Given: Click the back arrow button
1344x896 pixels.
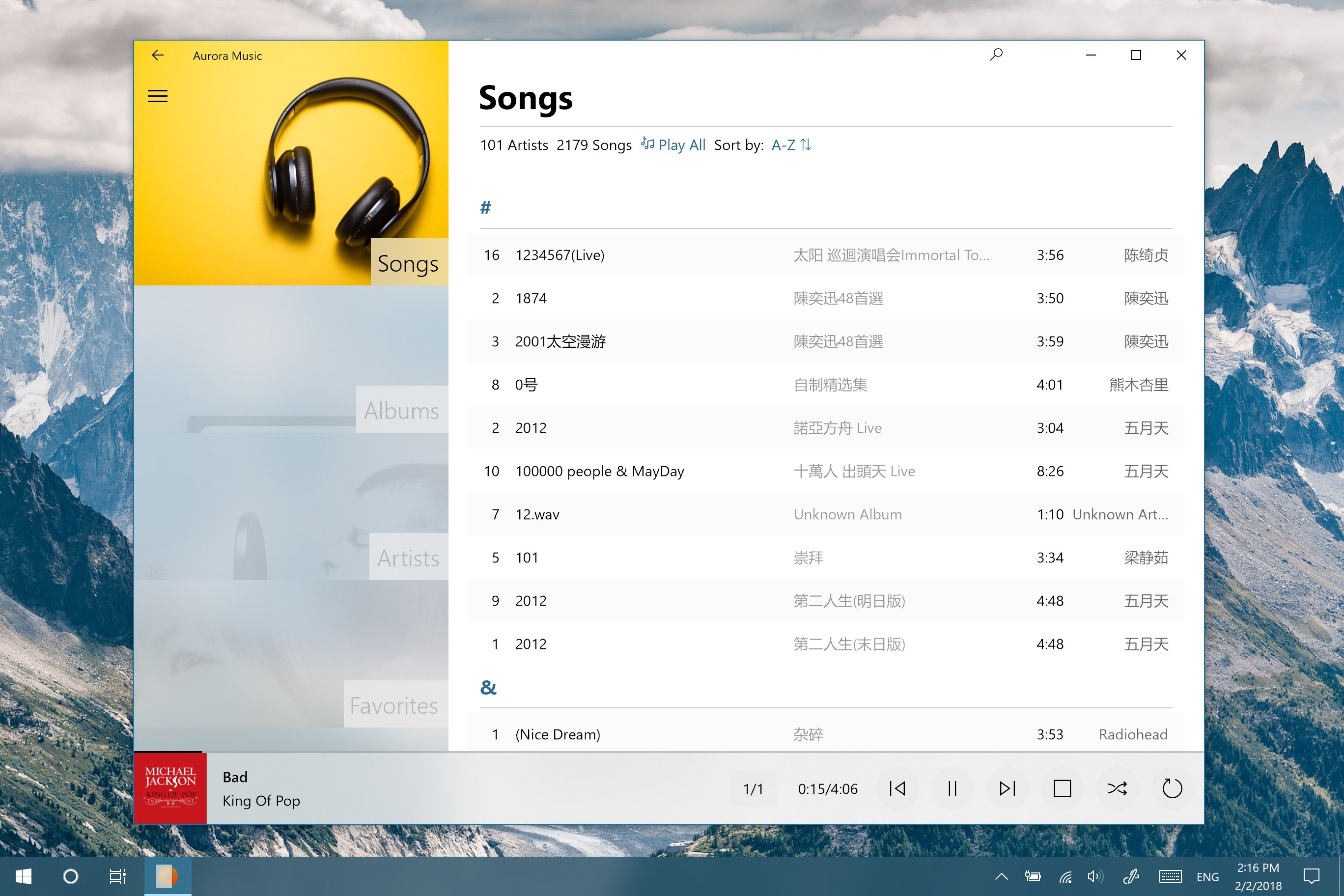Looking at the screenshot, I should click(158, 56).
